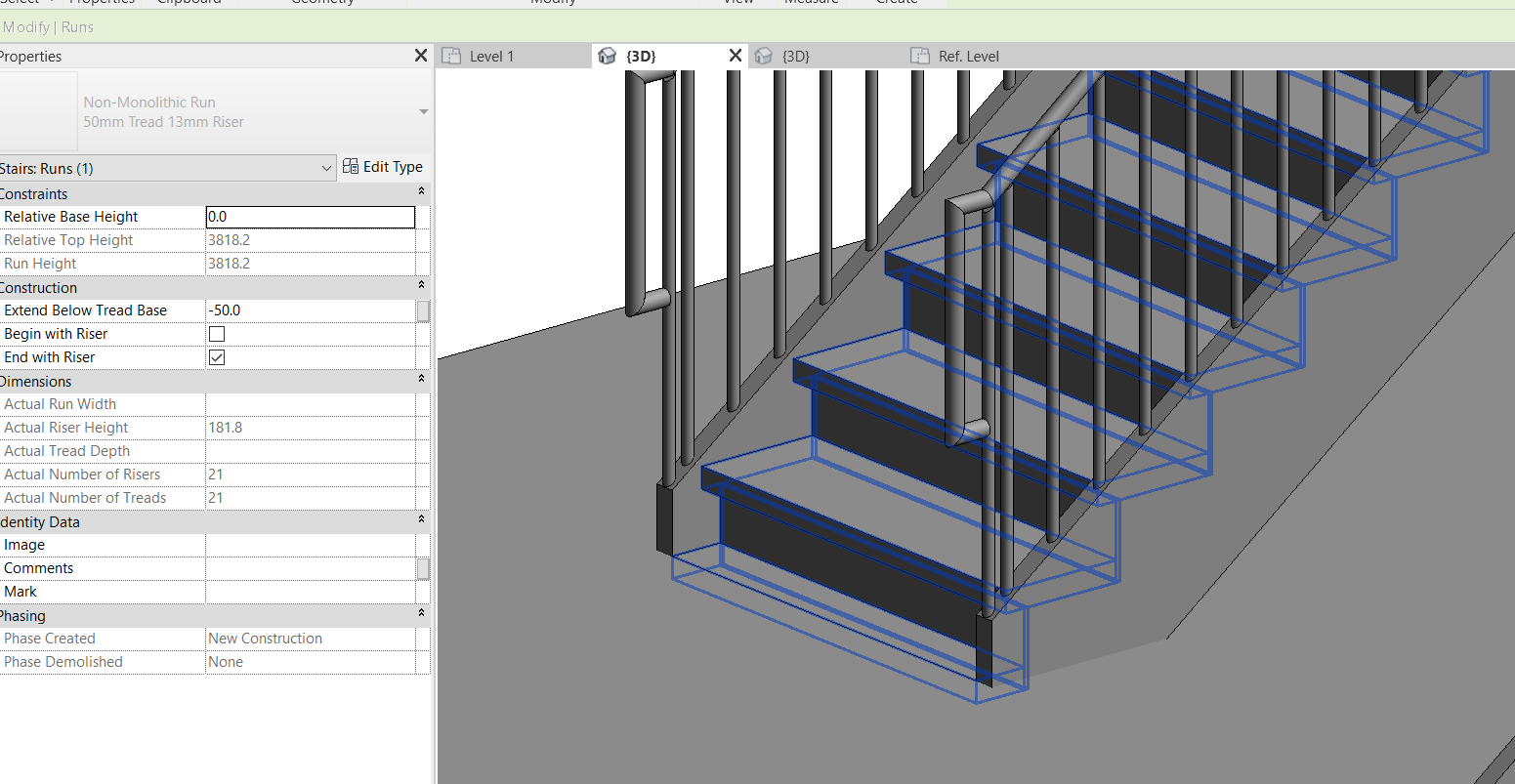Enable the Begin with Riser checkbox
This screenshot has width=1515, height=784.
point(216,334)
